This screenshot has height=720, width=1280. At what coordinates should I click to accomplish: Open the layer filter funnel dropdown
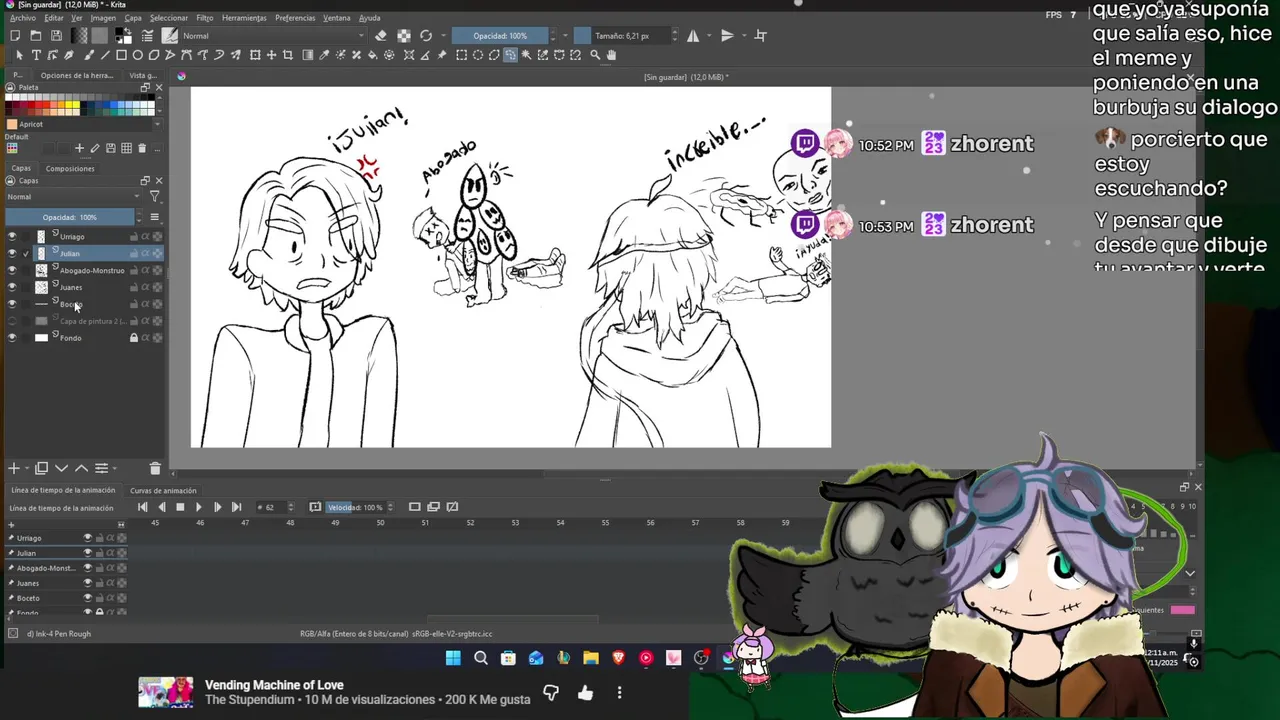click(x=154, y=196)
